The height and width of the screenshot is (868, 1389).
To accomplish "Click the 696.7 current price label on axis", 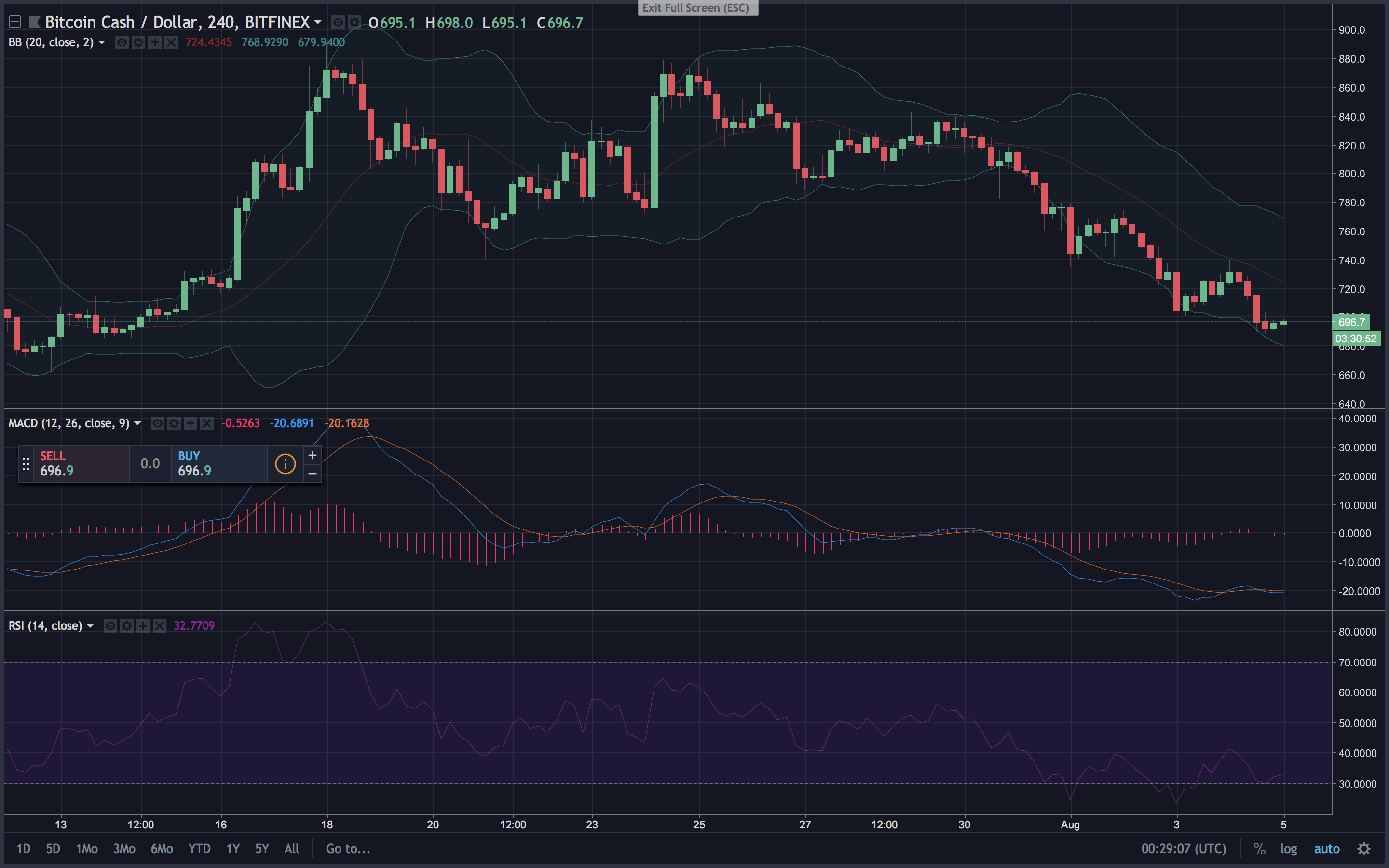I will click(1351, 322).
